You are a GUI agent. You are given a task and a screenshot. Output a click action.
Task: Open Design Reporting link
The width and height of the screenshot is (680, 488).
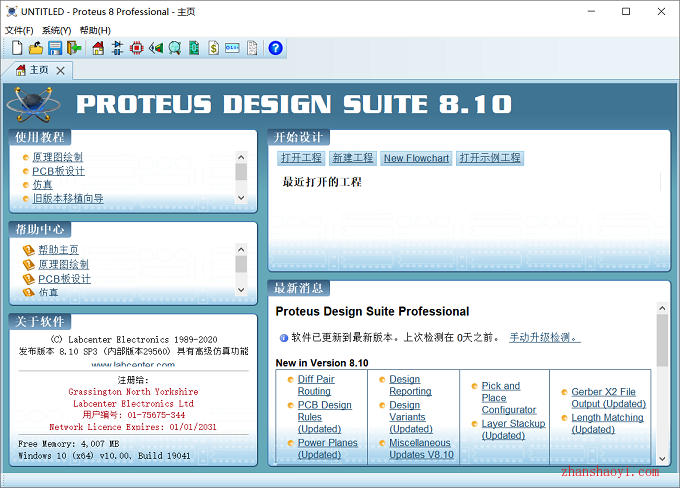(x=410, y=385)
